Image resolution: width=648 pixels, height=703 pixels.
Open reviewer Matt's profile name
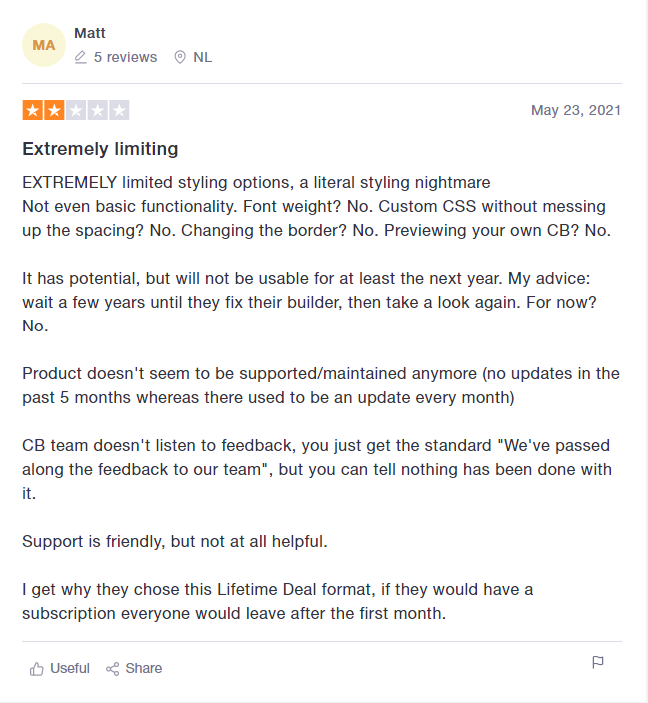coord(90,33)
